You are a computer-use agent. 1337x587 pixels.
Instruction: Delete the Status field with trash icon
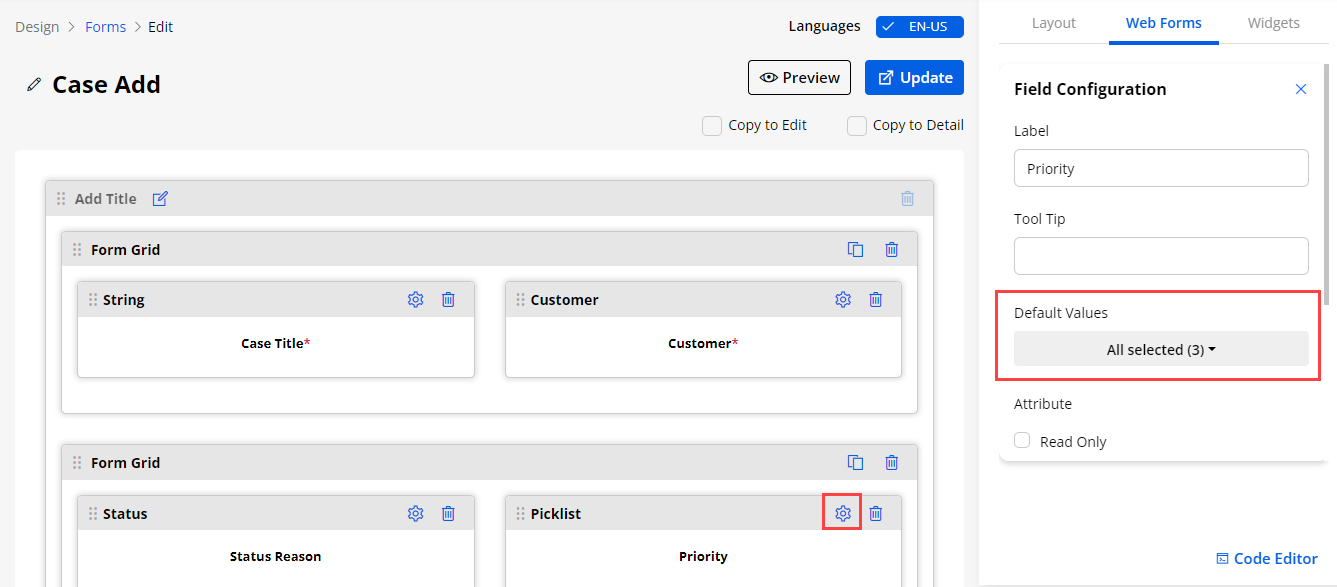coord(448,513)
